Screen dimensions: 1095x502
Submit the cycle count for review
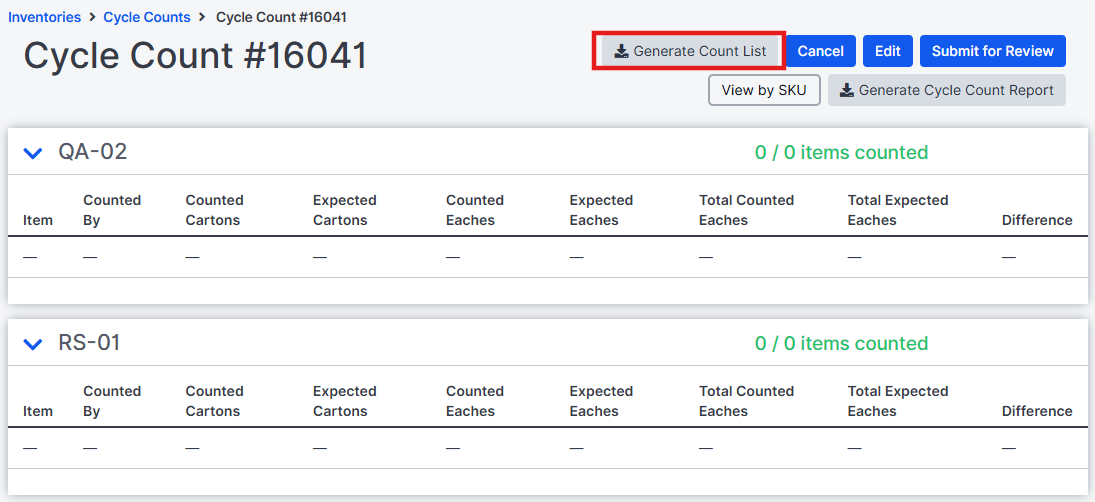click(x=992, y=51)
